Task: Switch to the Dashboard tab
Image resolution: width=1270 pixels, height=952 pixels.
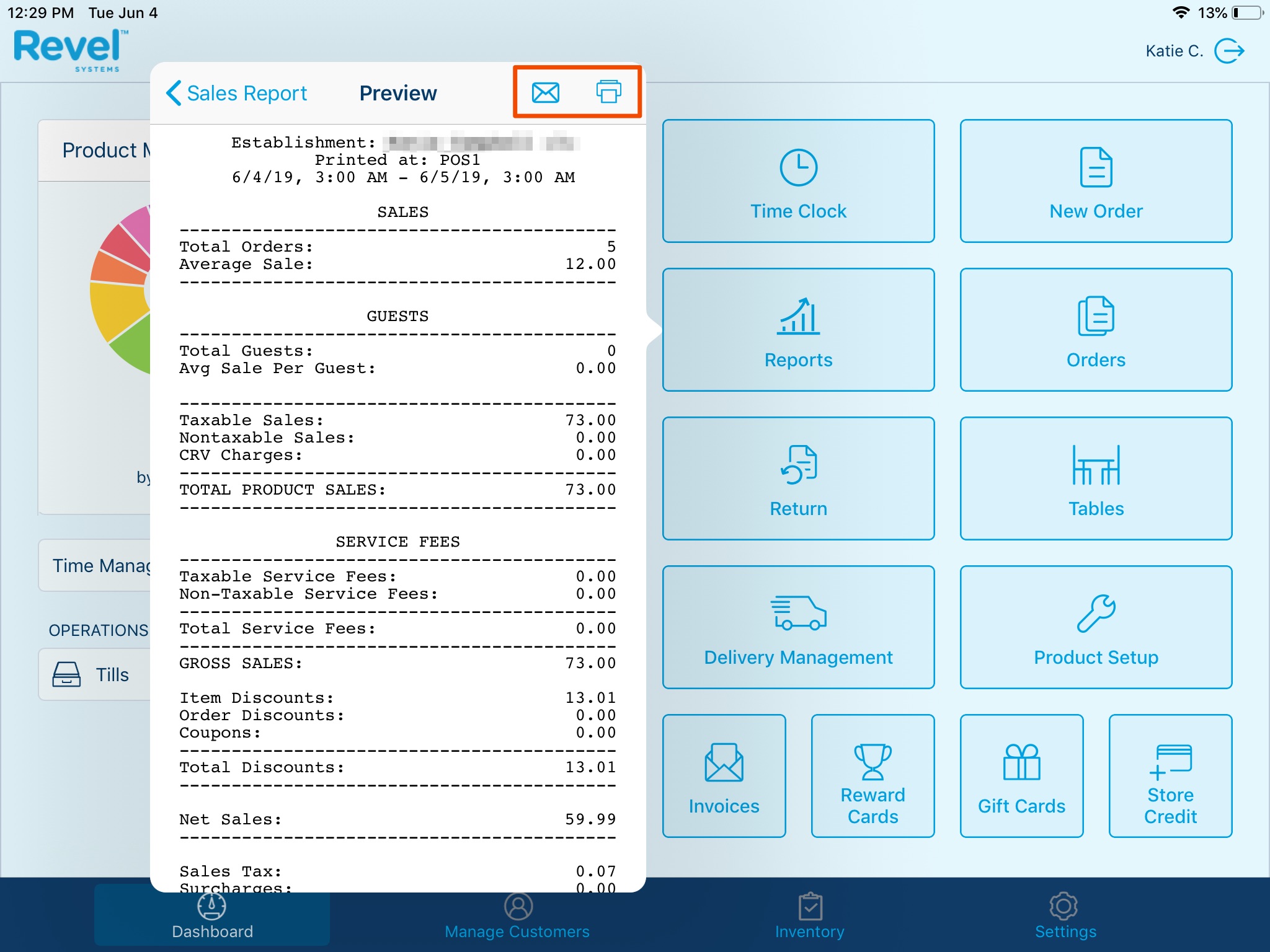Action: [212, 916]
